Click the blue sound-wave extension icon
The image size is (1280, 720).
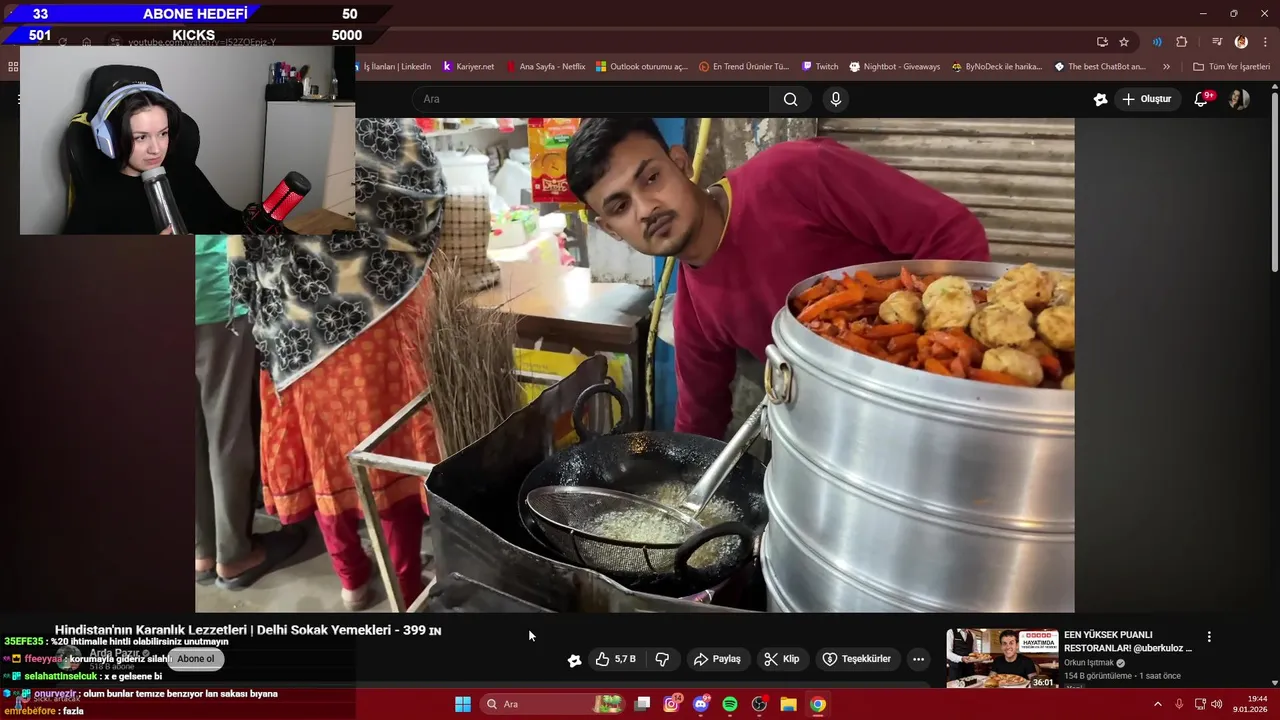tap(1157, 42)
